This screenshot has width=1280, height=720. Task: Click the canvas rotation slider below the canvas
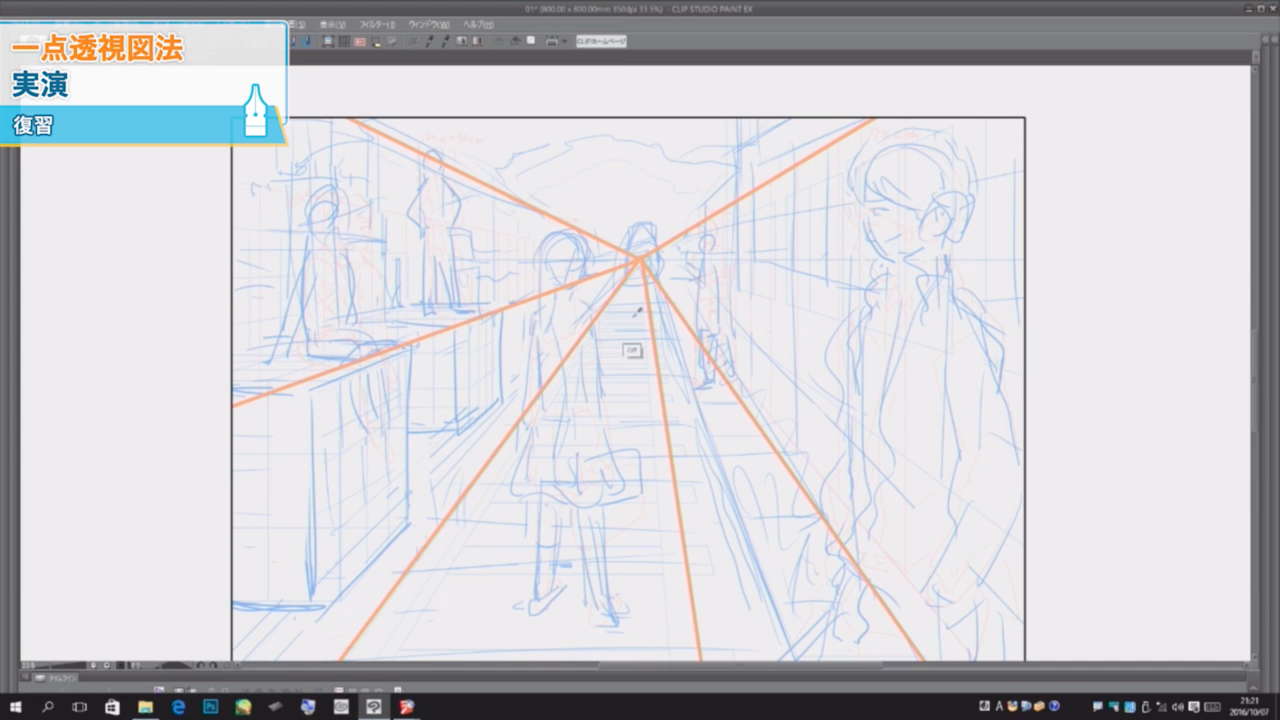coord(175,665)
